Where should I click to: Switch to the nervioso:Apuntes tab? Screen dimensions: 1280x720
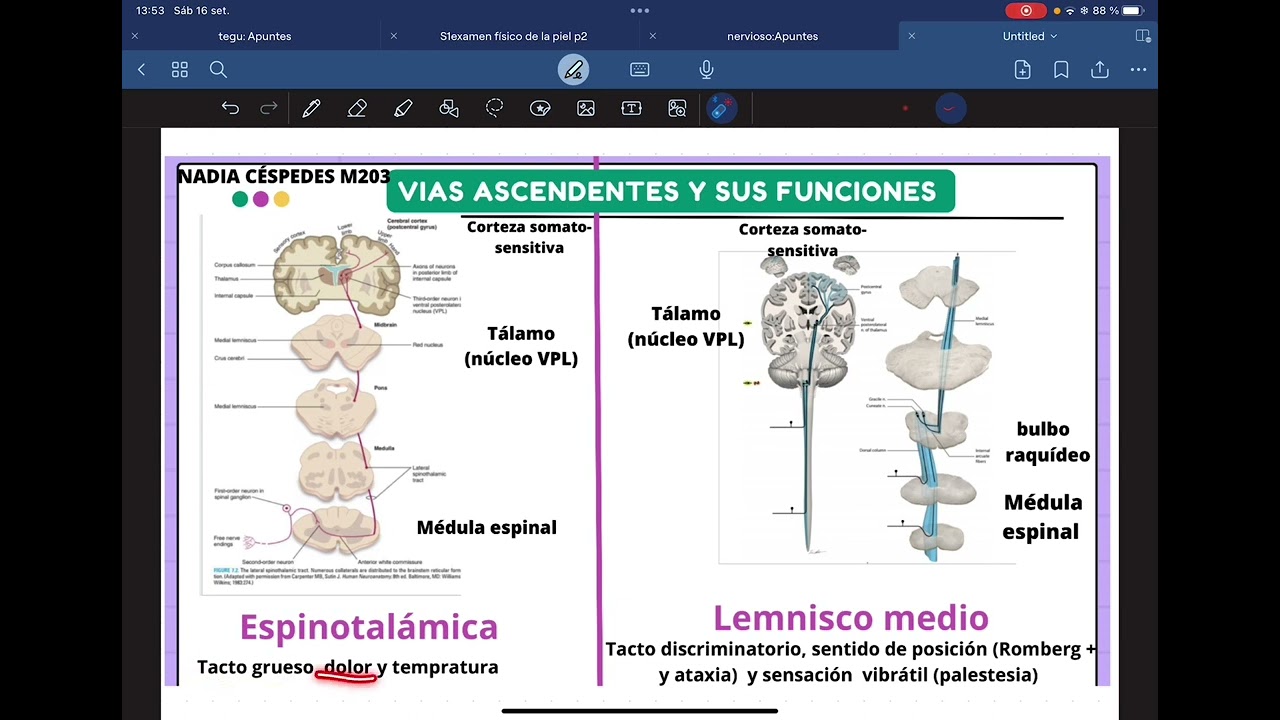click(772, 36)
